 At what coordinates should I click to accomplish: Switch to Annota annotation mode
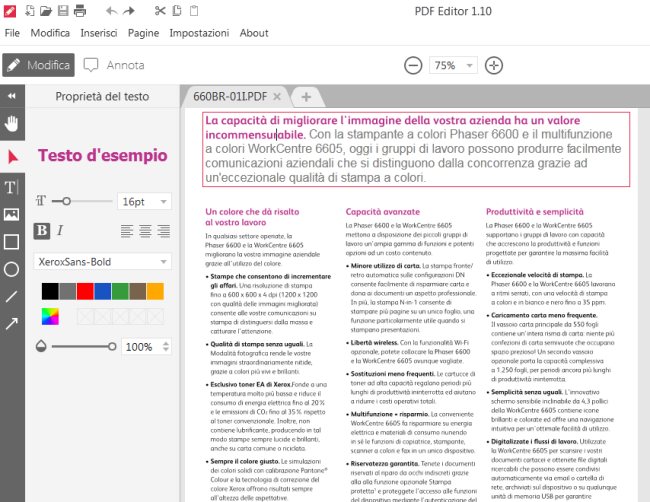[114, 65]
